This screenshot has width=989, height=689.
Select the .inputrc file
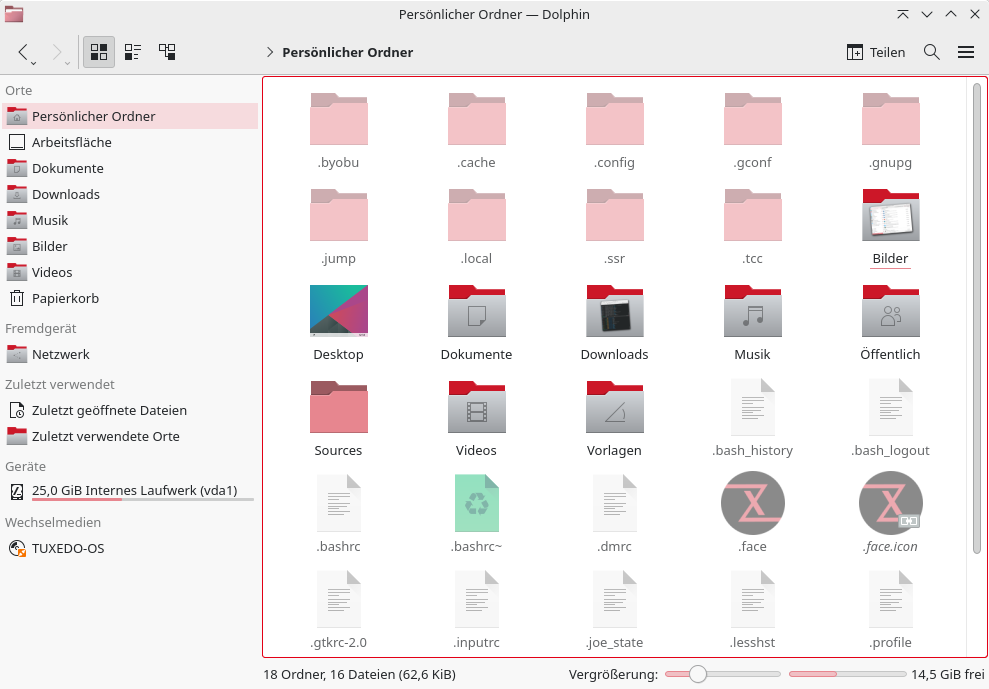click(x=477, y=599)
